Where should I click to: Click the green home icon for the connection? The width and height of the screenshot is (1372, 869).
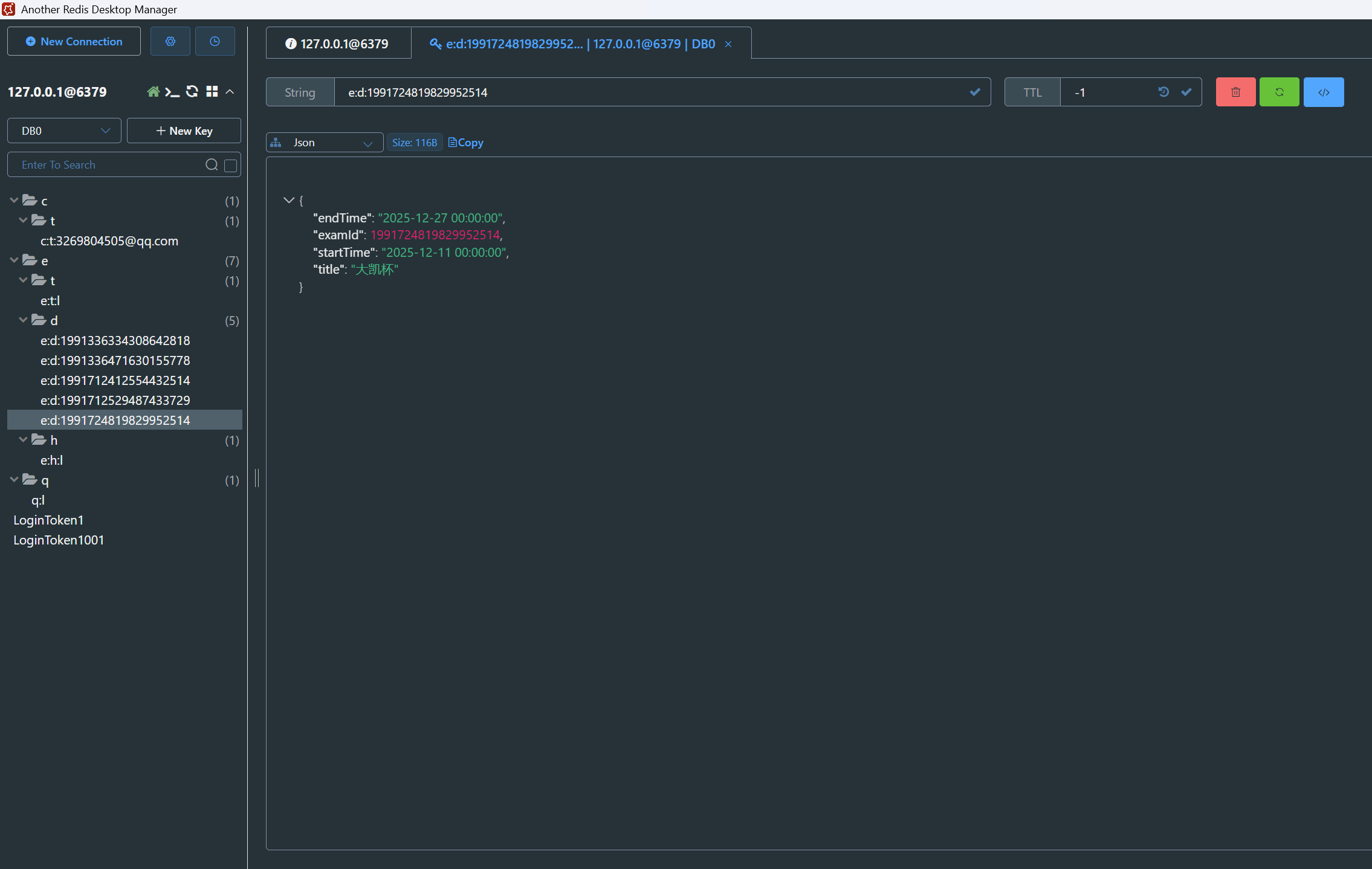[x=153, y=92]
